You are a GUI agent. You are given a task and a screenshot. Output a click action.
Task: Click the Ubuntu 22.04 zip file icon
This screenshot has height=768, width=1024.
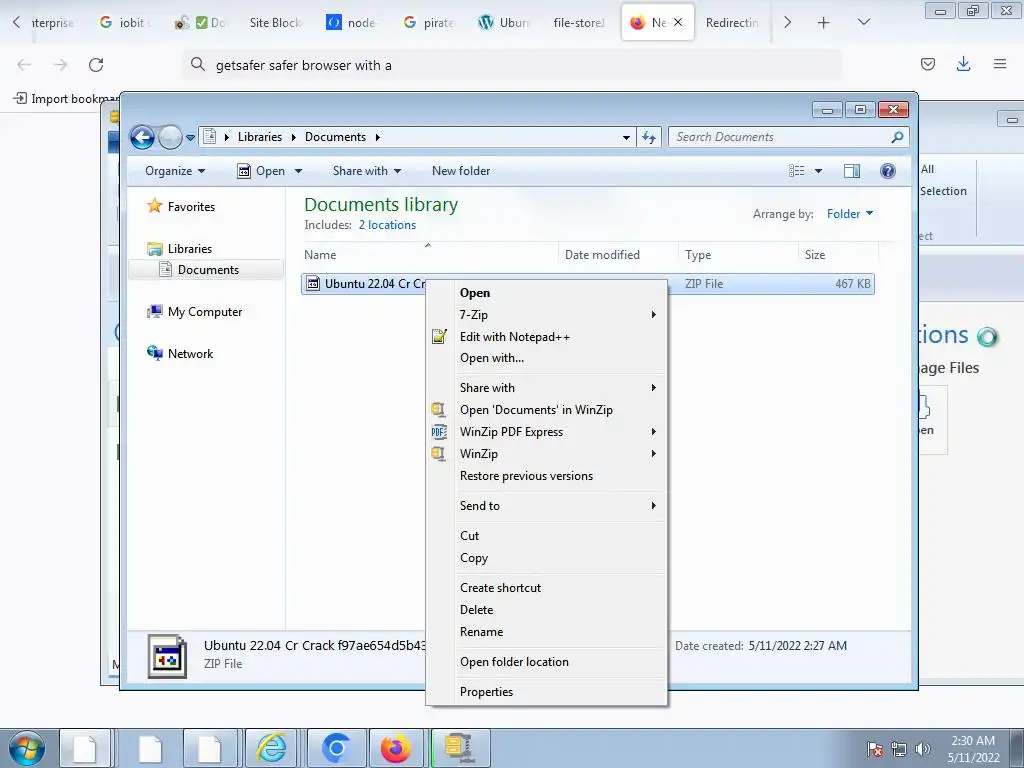pos(313,284)
